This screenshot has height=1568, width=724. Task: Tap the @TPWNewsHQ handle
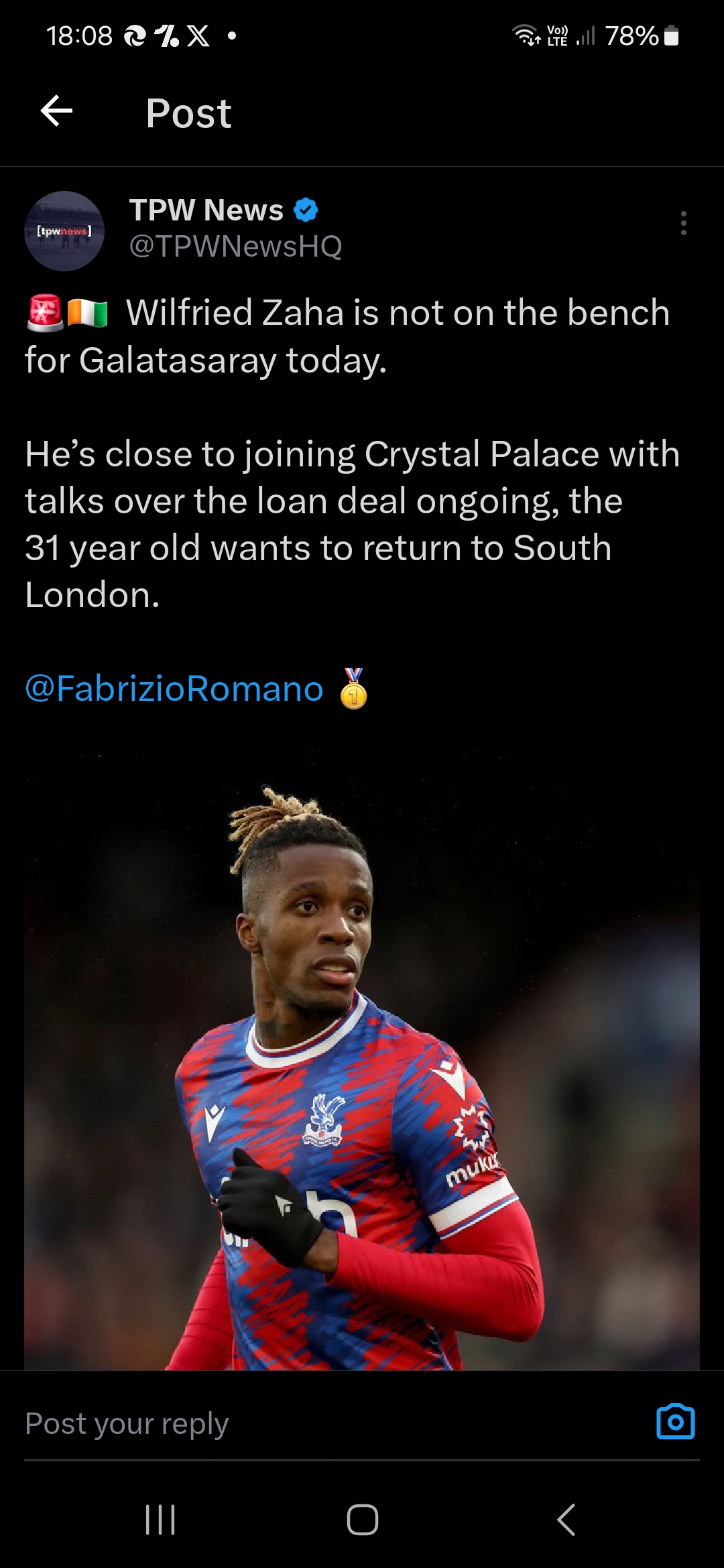click(x=235, y=247)
